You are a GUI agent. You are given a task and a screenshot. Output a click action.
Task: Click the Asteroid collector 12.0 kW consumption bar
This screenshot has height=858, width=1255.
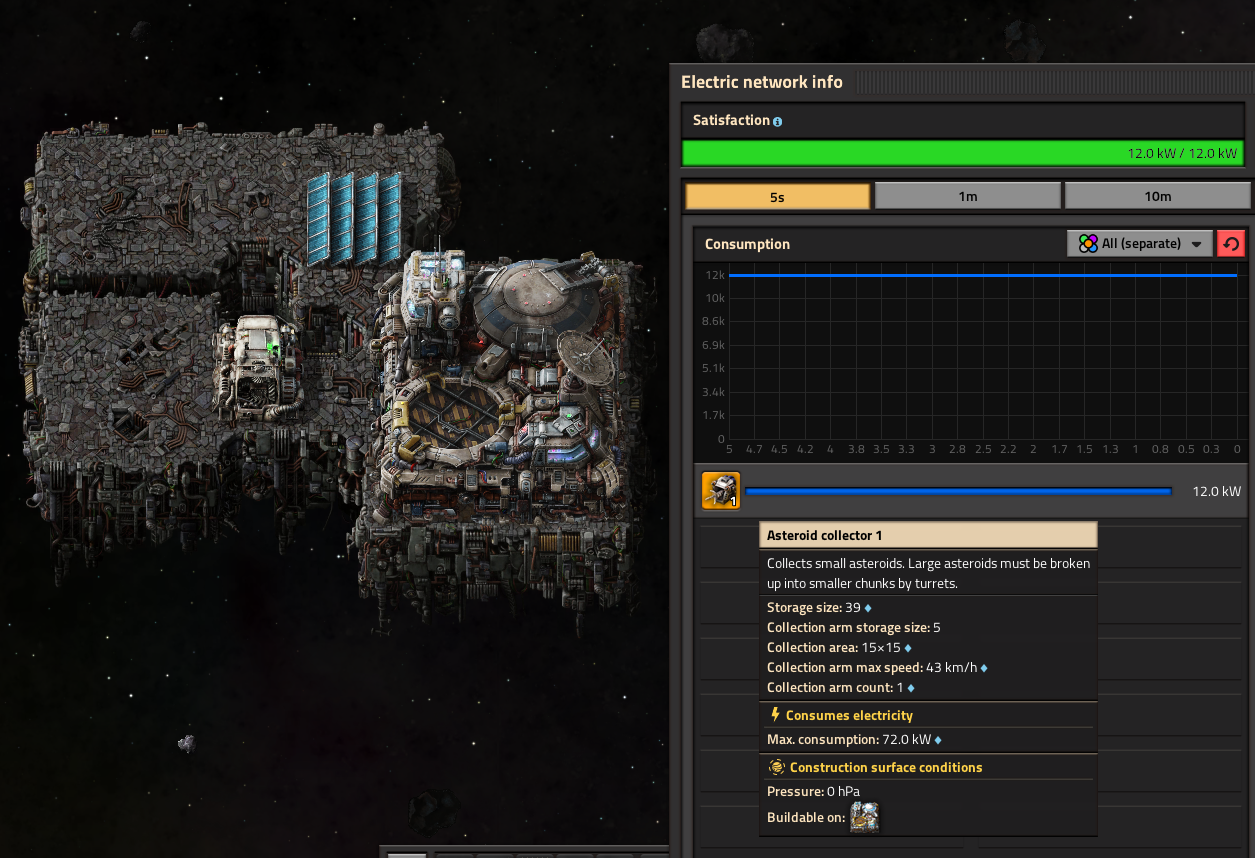pyautogui.click(x=958, y=491)
